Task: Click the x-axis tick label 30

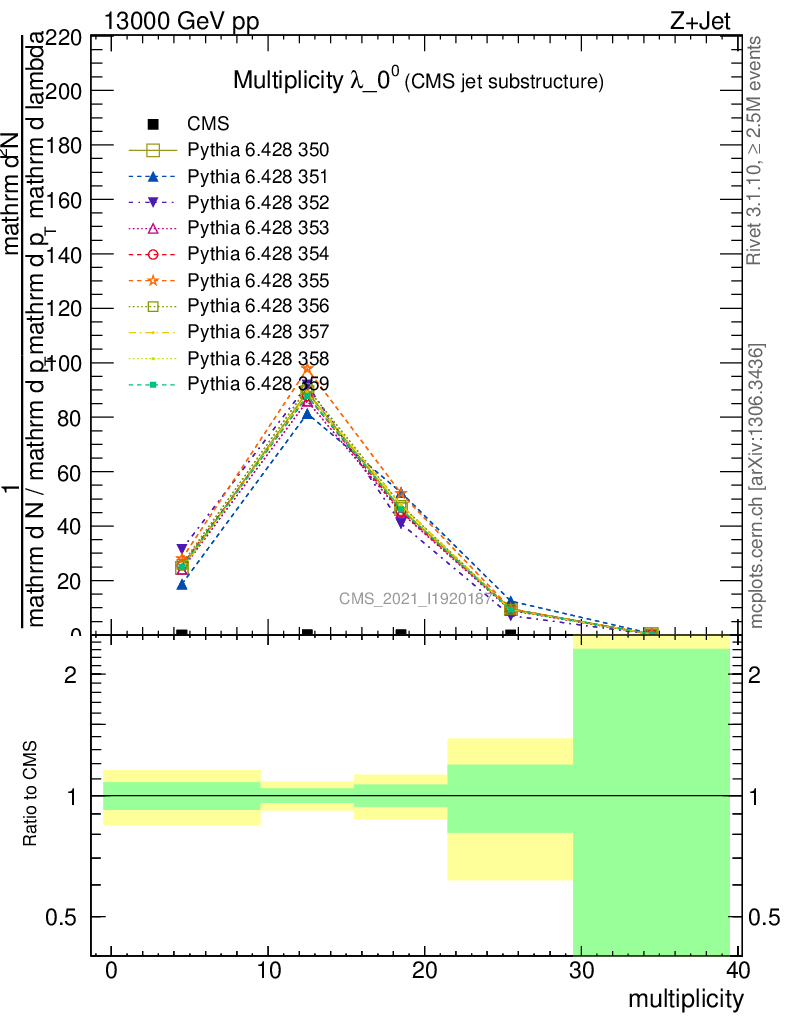Action: (x=581, y=970)
